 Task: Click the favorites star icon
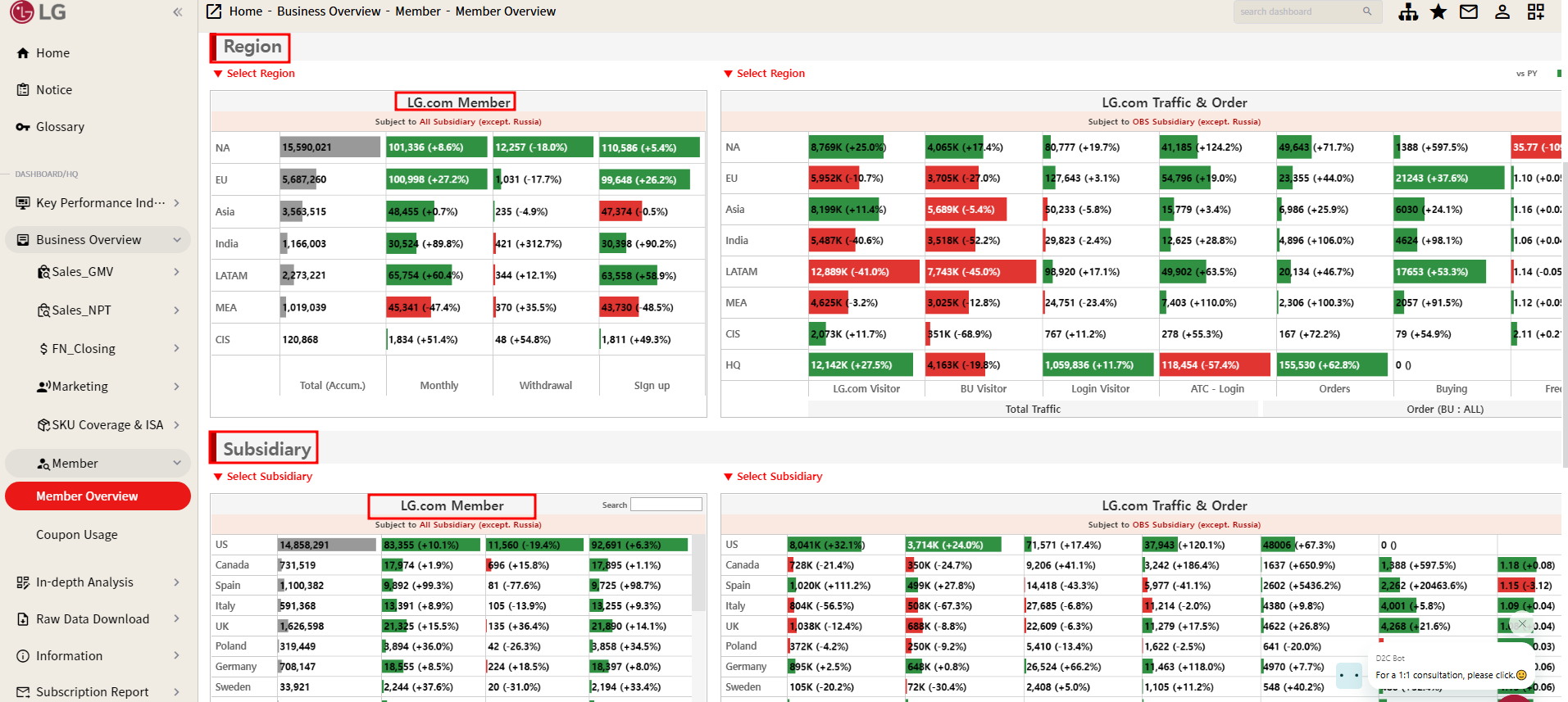click(1438, 12)
